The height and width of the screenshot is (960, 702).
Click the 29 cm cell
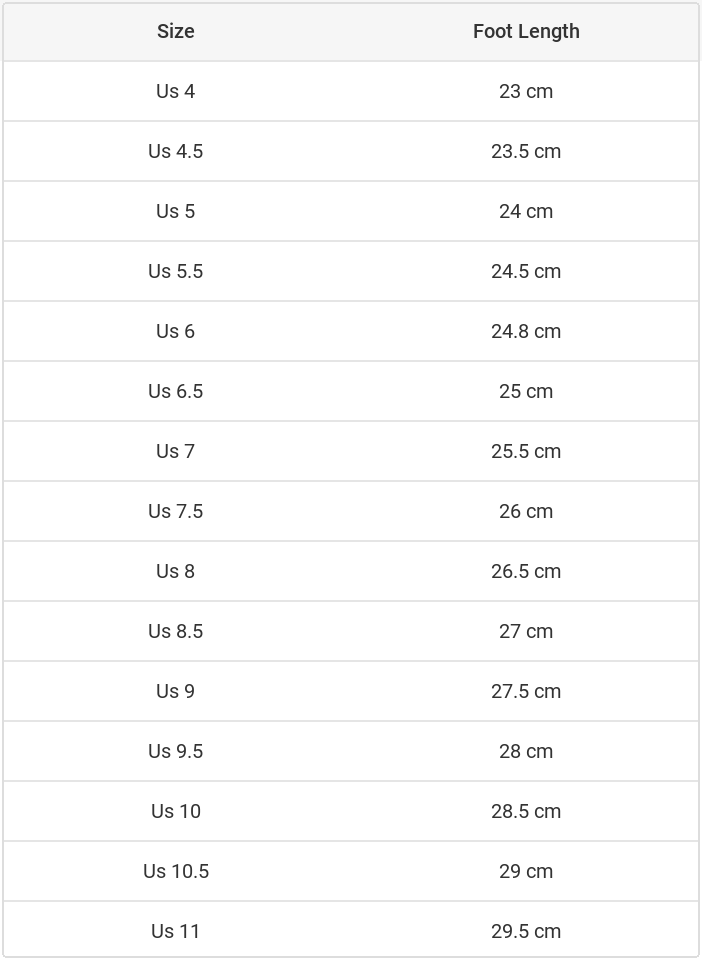coord(526,871)
